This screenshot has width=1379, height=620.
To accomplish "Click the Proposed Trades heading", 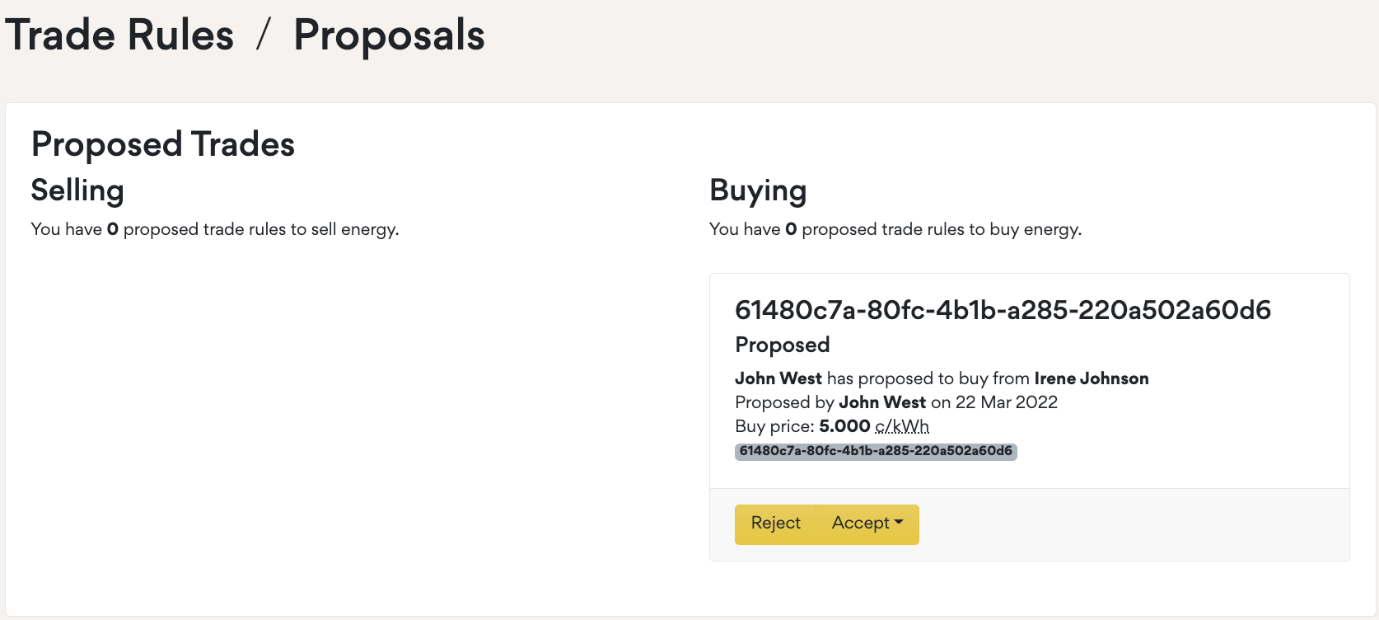I will 162,144.
